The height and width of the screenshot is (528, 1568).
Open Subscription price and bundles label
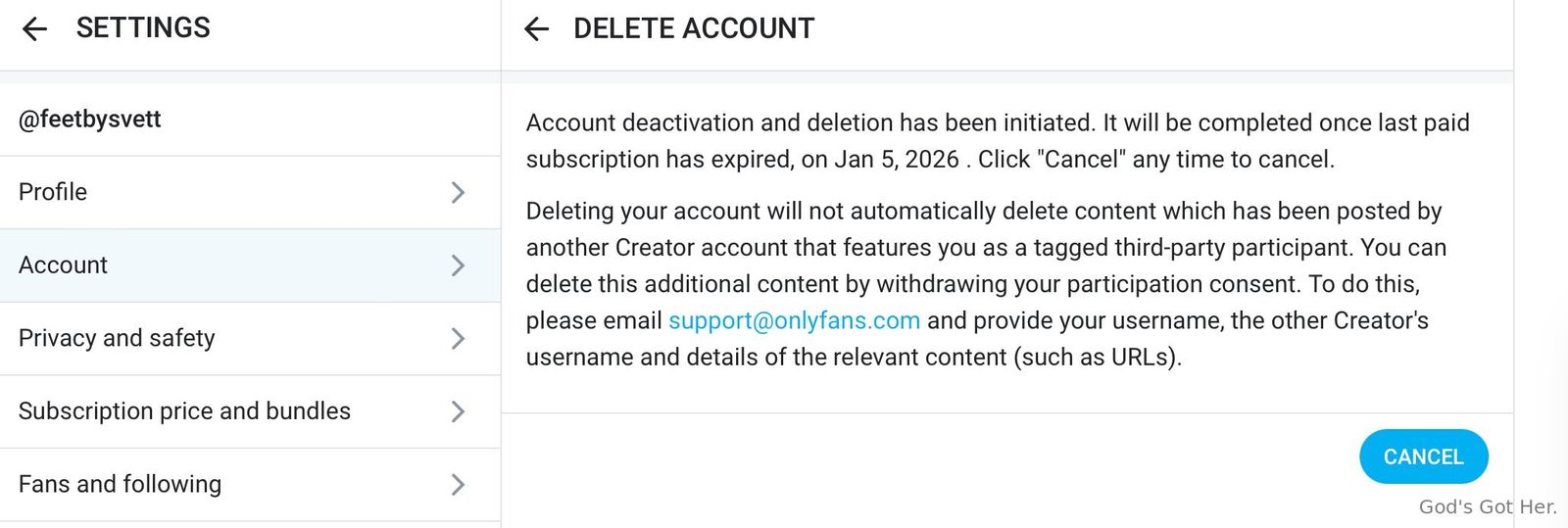click(x=184, y=411)
